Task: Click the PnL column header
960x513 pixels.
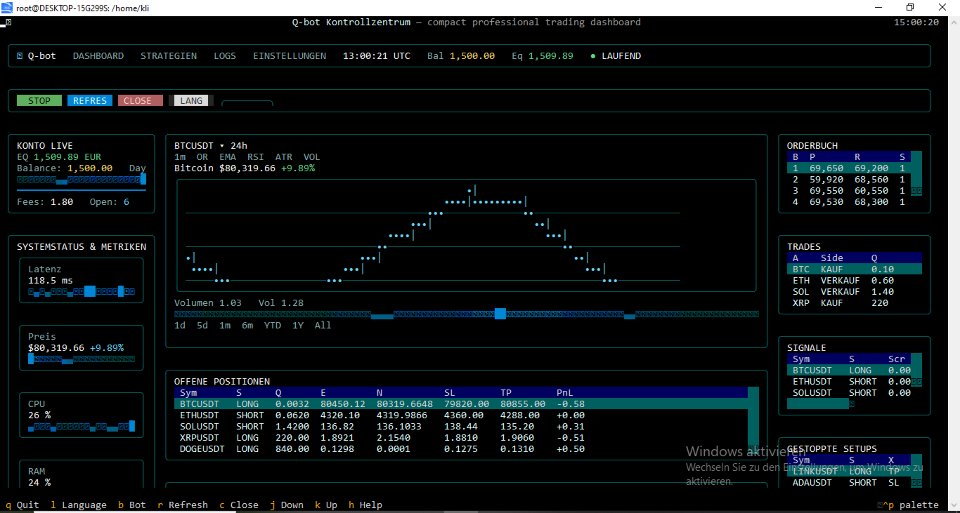Action: [x=565, y=392]
